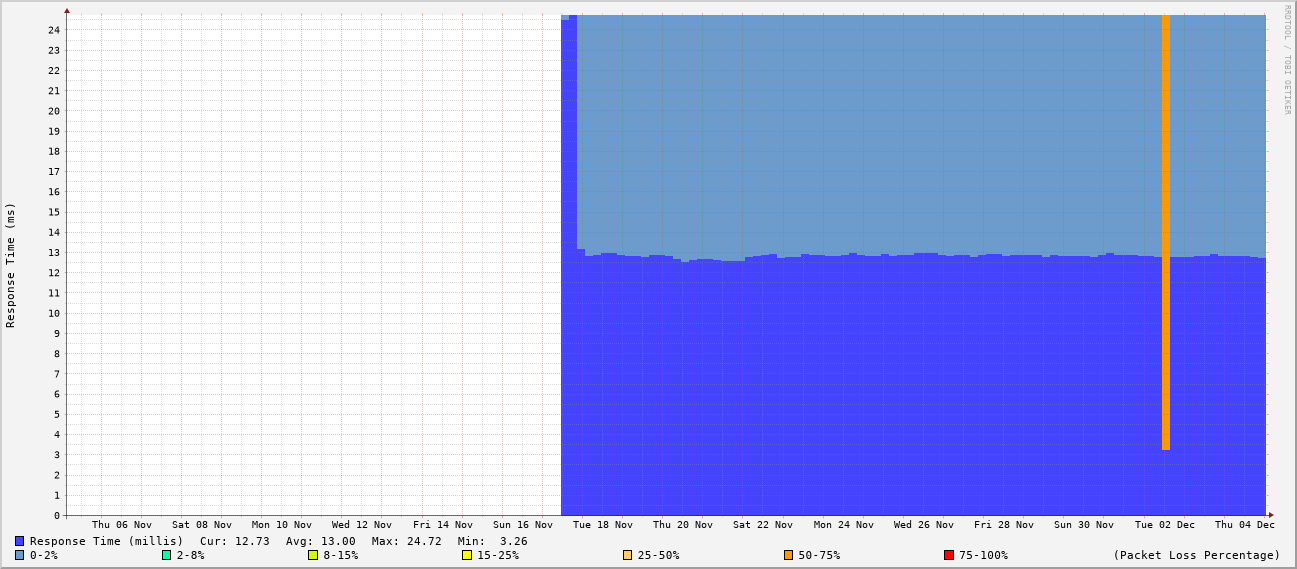Select the yellow 15-25% legend swatch
Viewport: 1297px width, 569px height.
click(467, 555)
